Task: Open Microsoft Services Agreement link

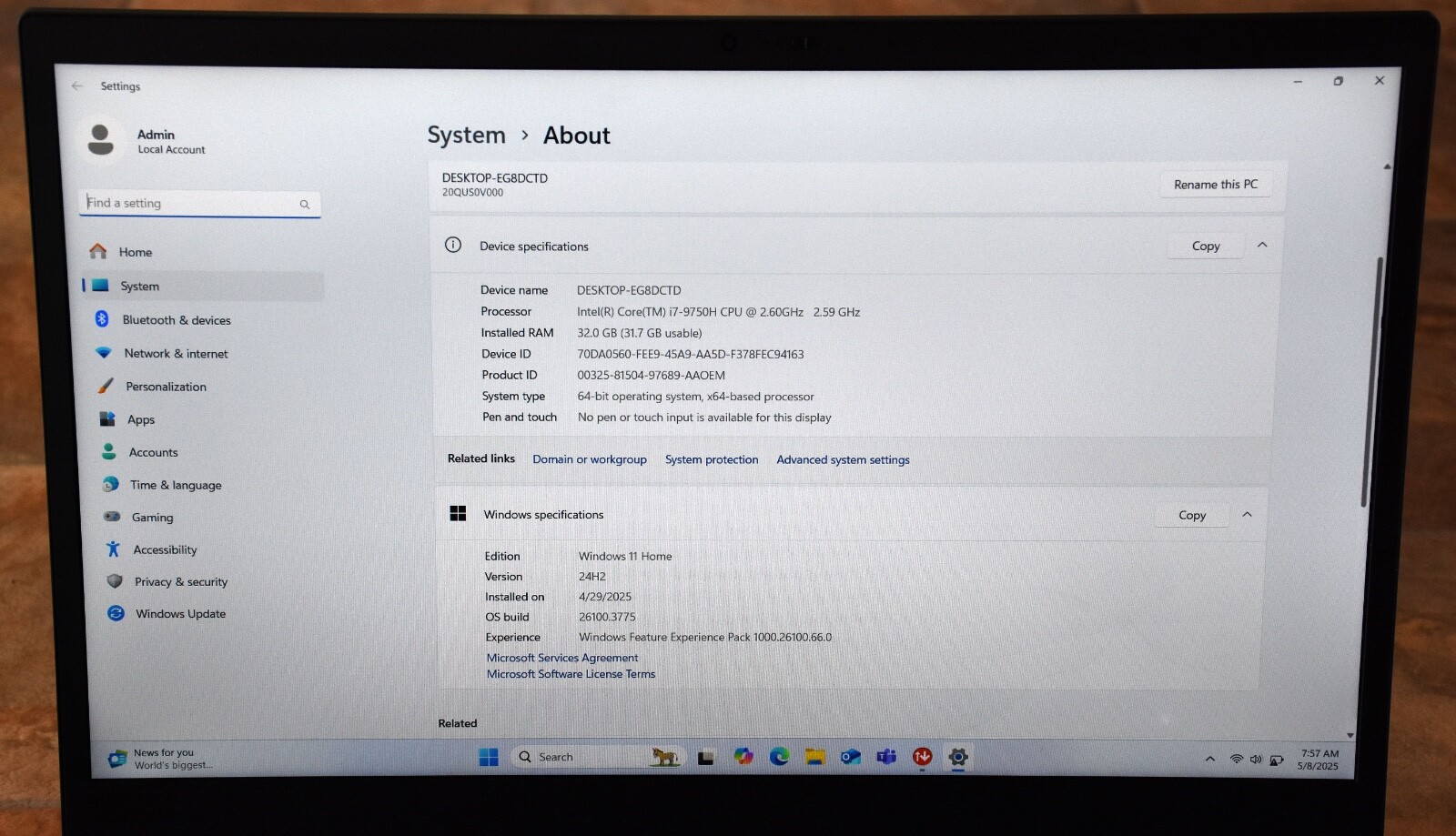Action: (562, 658)
